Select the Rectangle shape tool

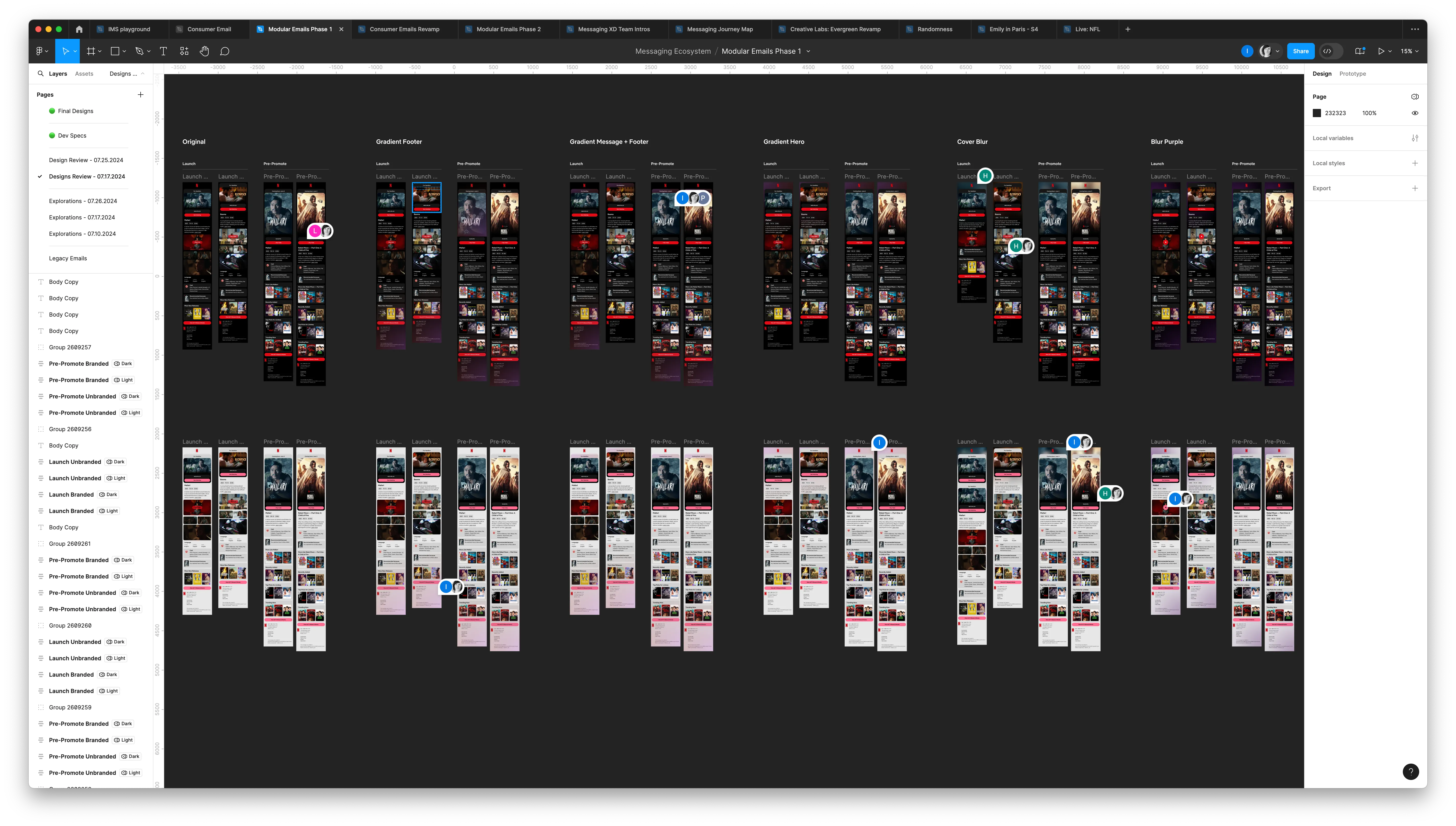[x=115, y=51]
